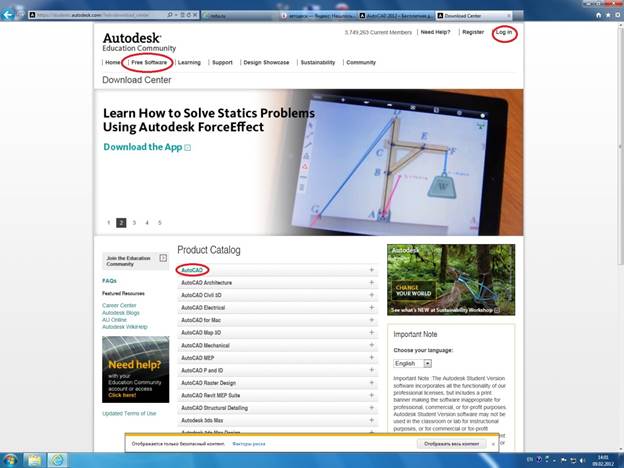The width and height of the screenshot is (624, 468).
Task: Click the Action Center flag tray icon
Action: click(x=563, y=460)
